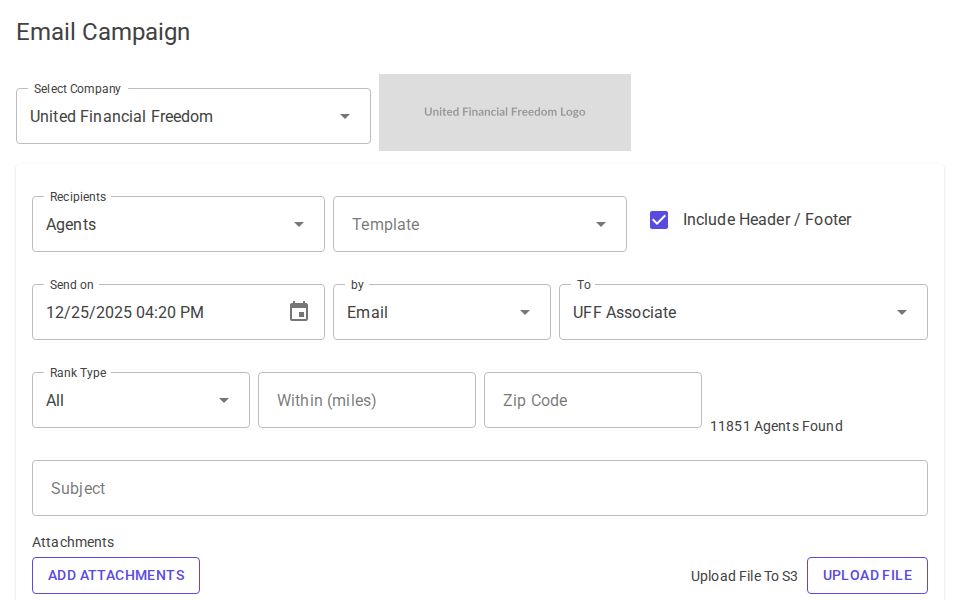
Task: Click the 'by' field dropdown arrow
Action: click(525, 312)
